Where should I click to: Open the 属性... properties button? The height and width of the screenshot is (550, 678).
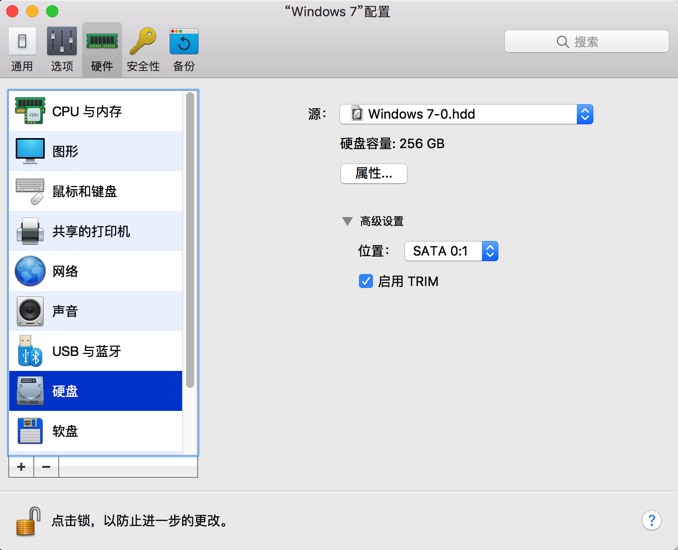coord(374,173)
